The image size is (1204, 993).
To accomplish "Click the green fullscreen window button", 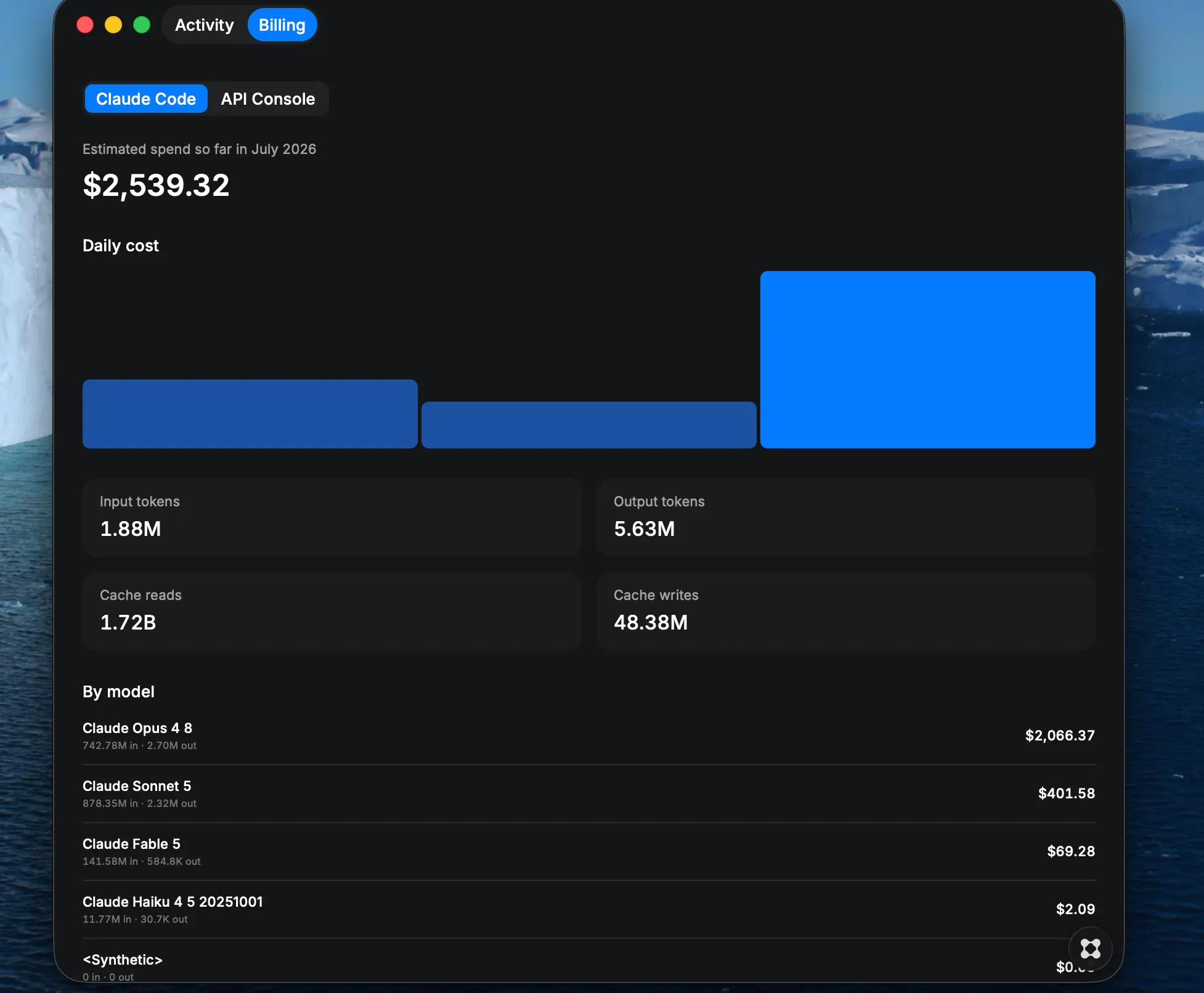I will (142, 25).
